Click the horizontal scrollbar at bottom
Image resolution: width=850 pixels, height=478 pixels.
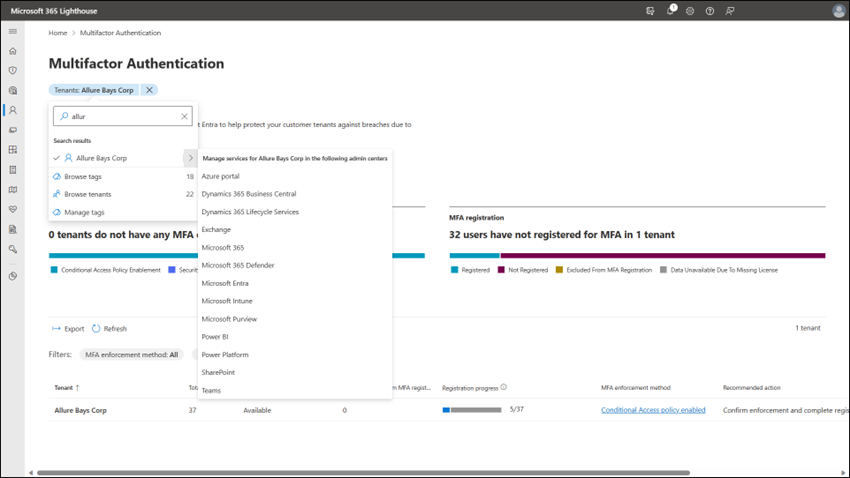(363, 473)
